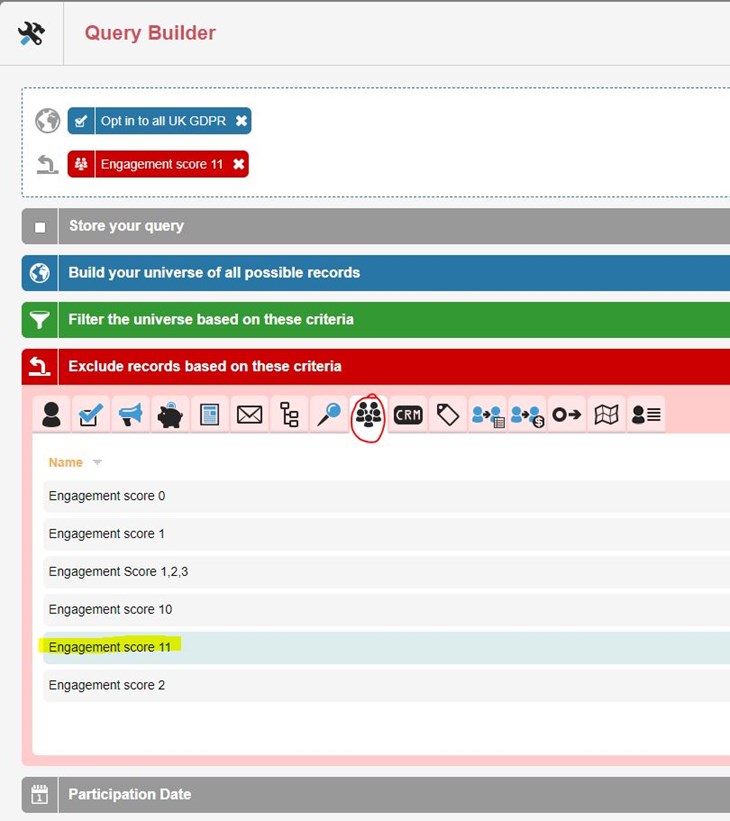Click the people icon on the red tag
The width and height of the screenshot is (730, 821).
81,164
